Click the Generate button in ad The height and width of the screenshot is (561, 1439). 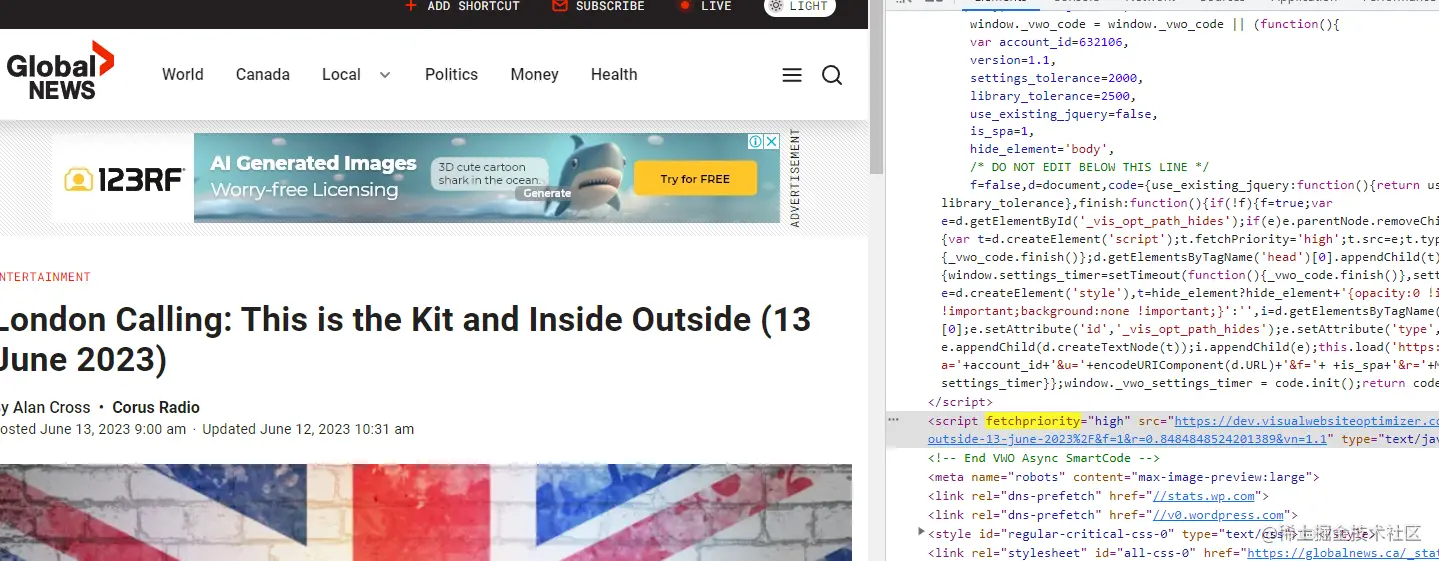[x=547, y=194]
